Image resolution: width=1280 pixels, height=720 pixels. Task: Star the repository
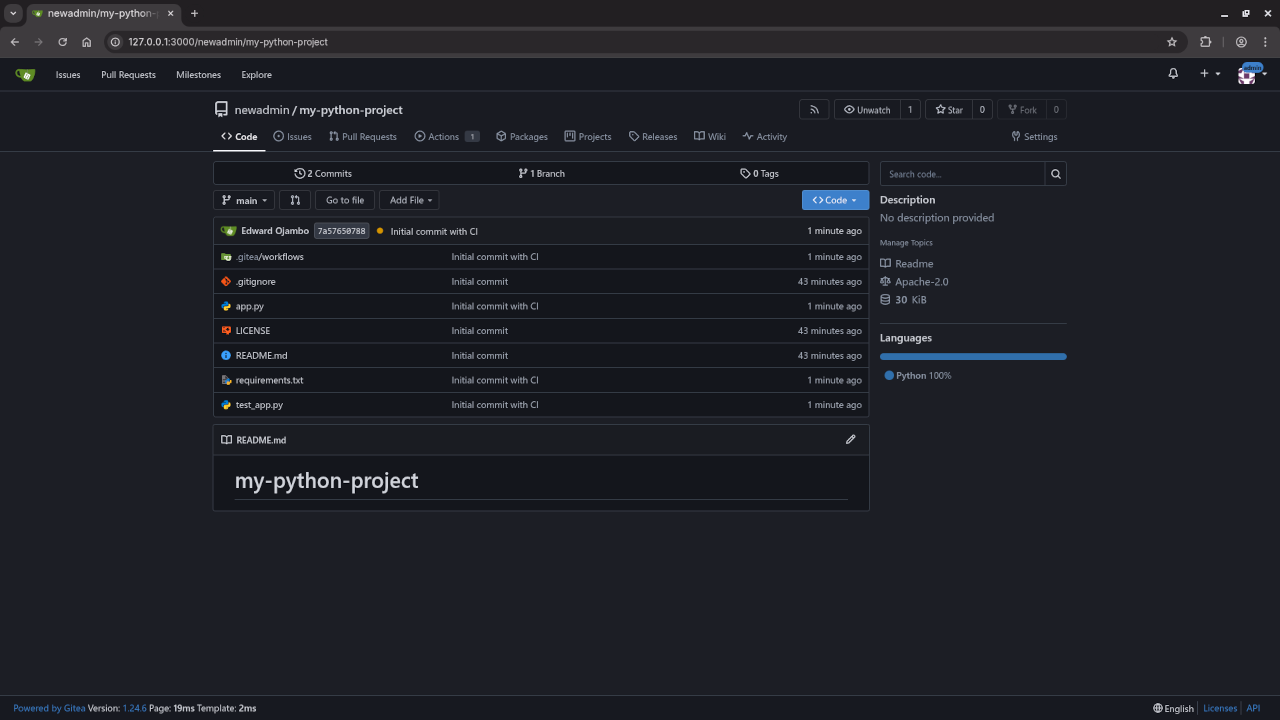pyautogui.click(x=948, y=110)
